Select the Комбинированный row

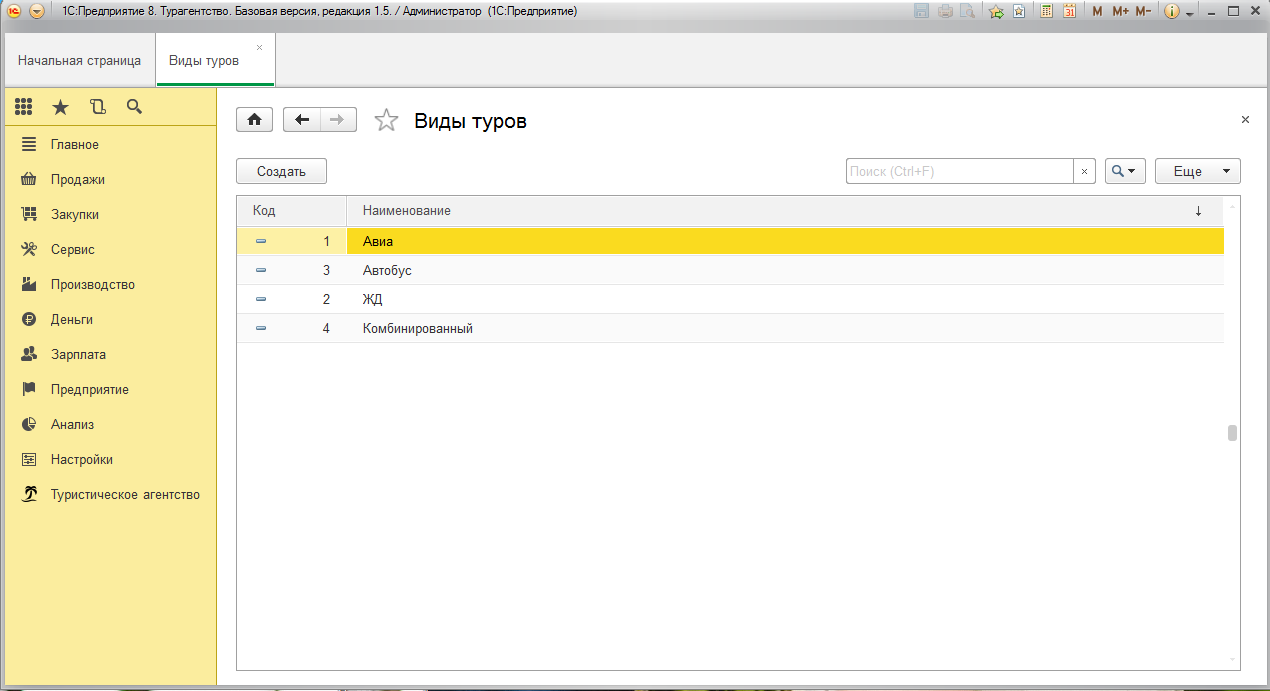pos(730,328)
